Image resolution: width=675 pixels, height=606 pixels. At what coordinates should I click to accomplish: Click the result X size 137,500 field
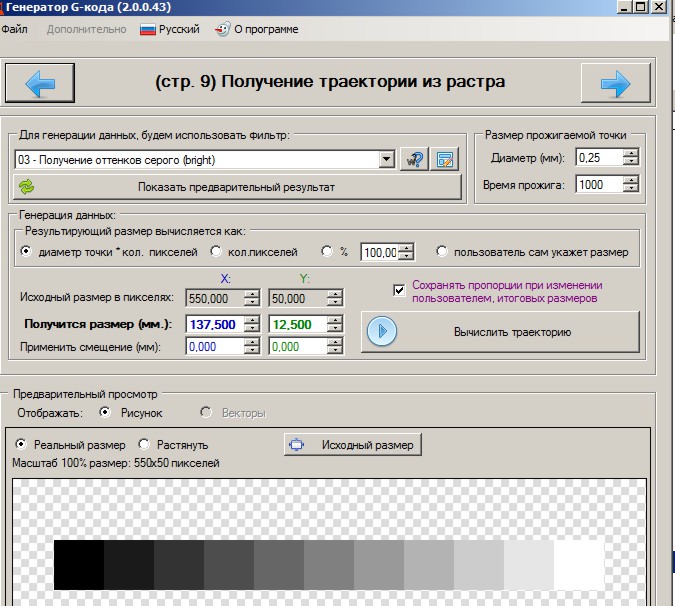215,324
